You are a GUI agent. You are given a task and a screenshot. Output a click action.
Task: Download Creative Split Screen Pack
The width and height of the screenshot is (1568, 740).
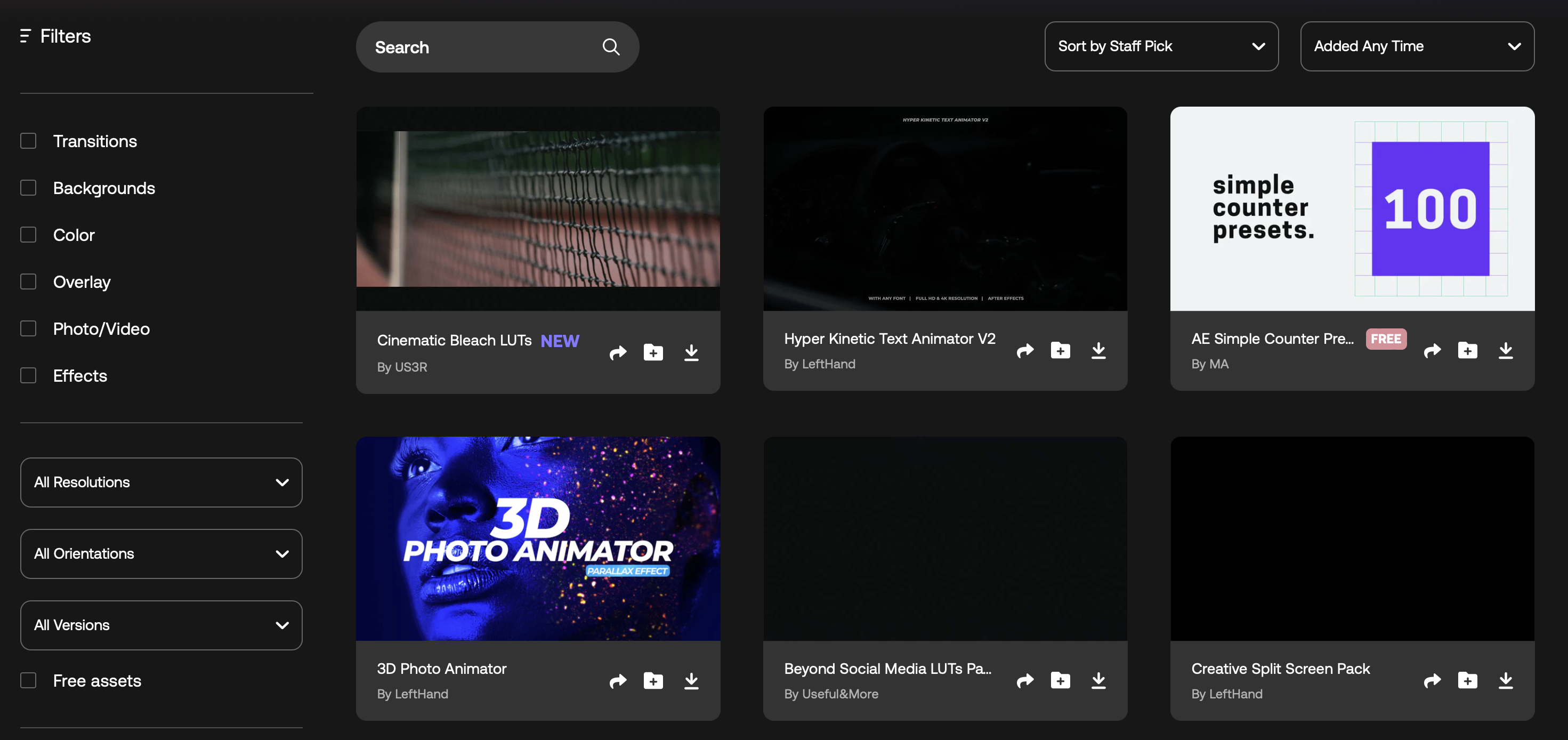(1505, 680)
